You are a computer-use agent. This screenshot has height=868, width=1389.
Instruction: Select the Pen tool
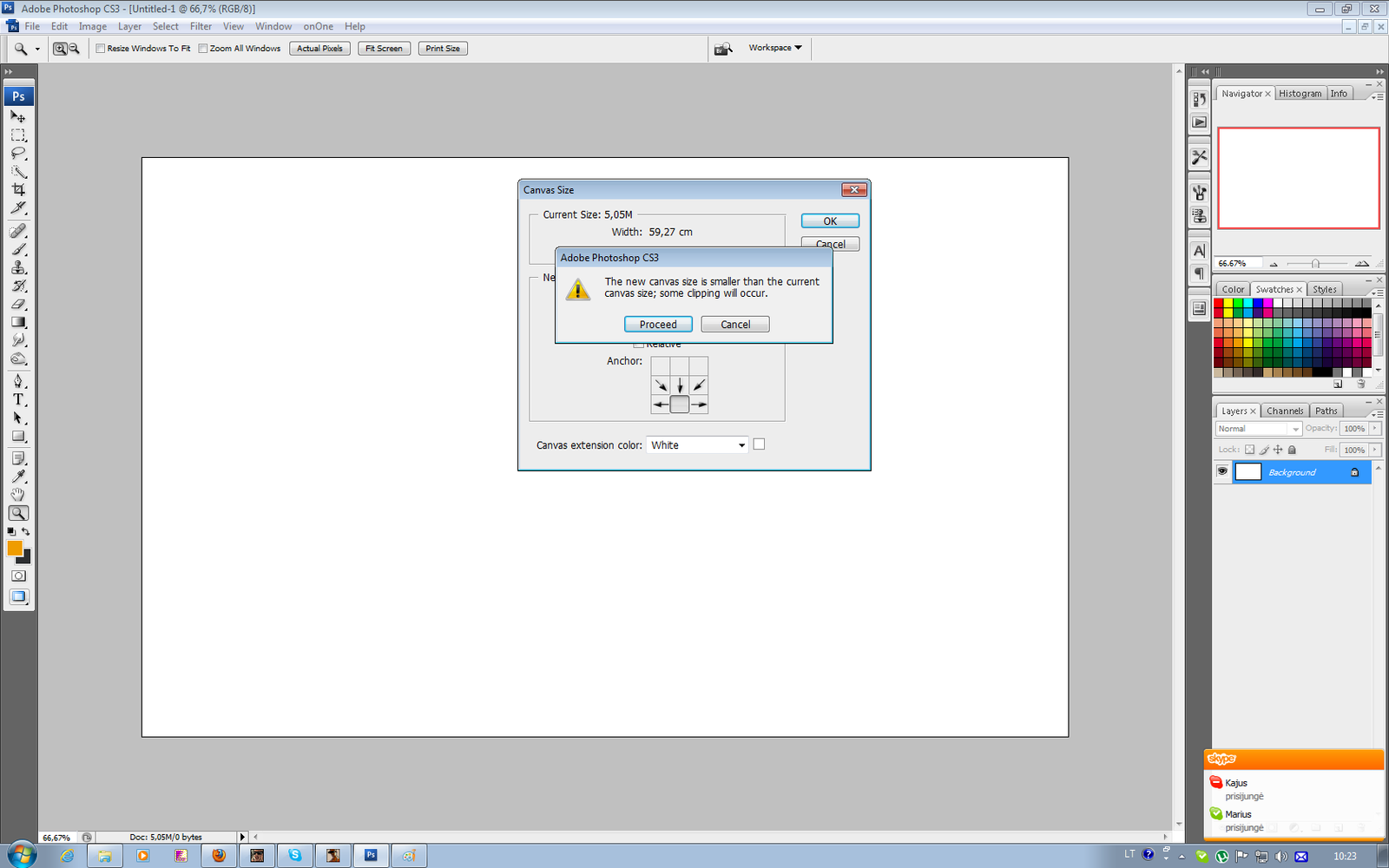point(18,381)
